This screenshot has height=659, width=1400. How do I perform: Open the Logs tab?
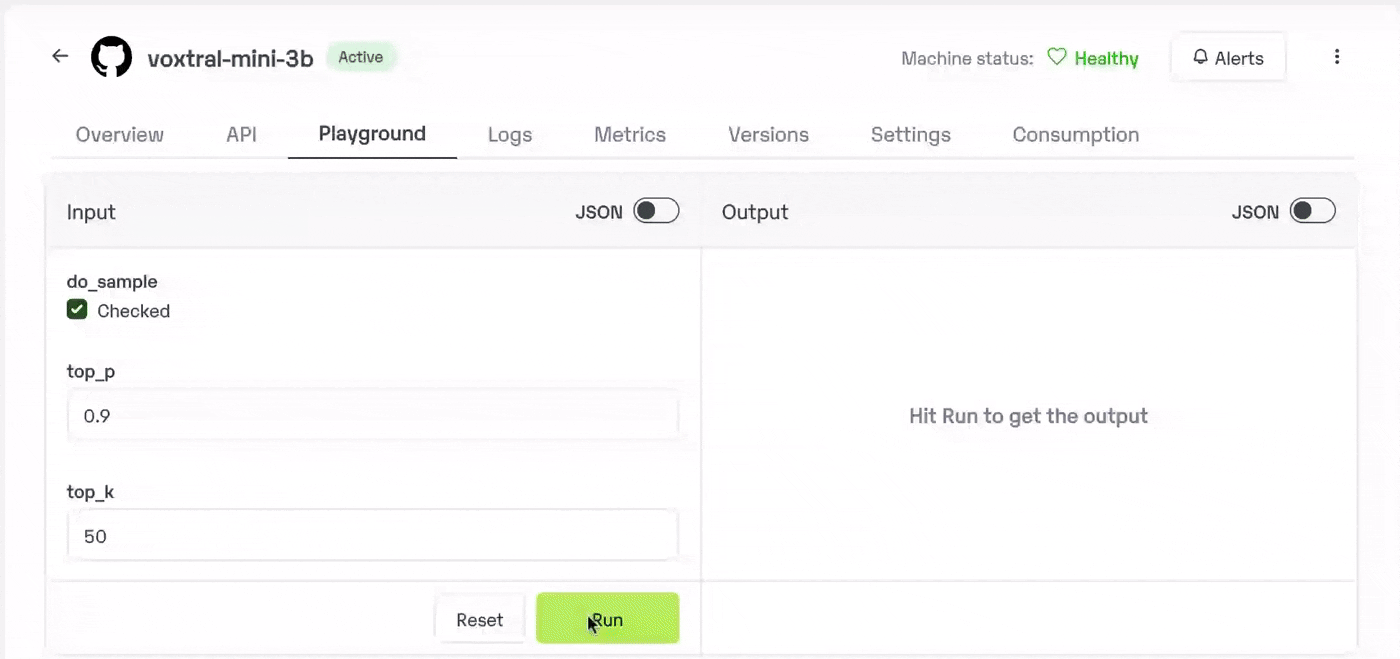[x=510, y=135]
